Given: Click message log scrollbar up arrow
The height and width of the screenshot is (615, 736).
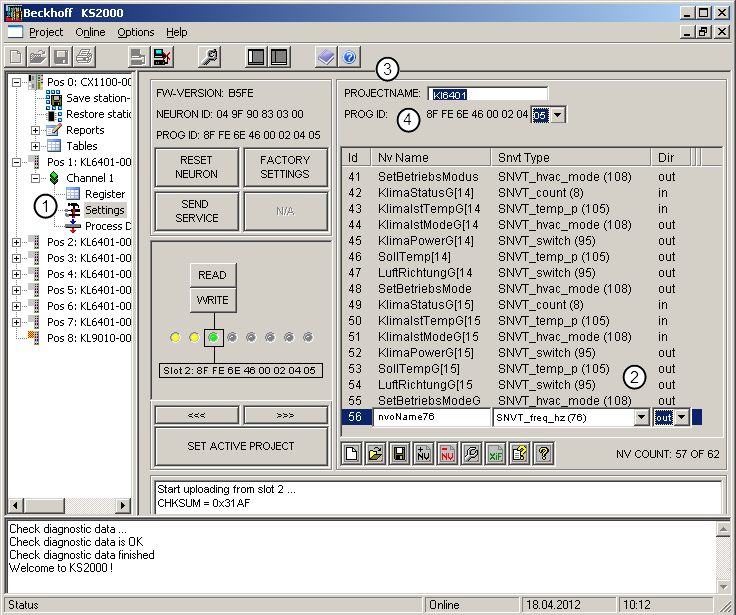Looking at the screenshot, I should pos(723,530).
